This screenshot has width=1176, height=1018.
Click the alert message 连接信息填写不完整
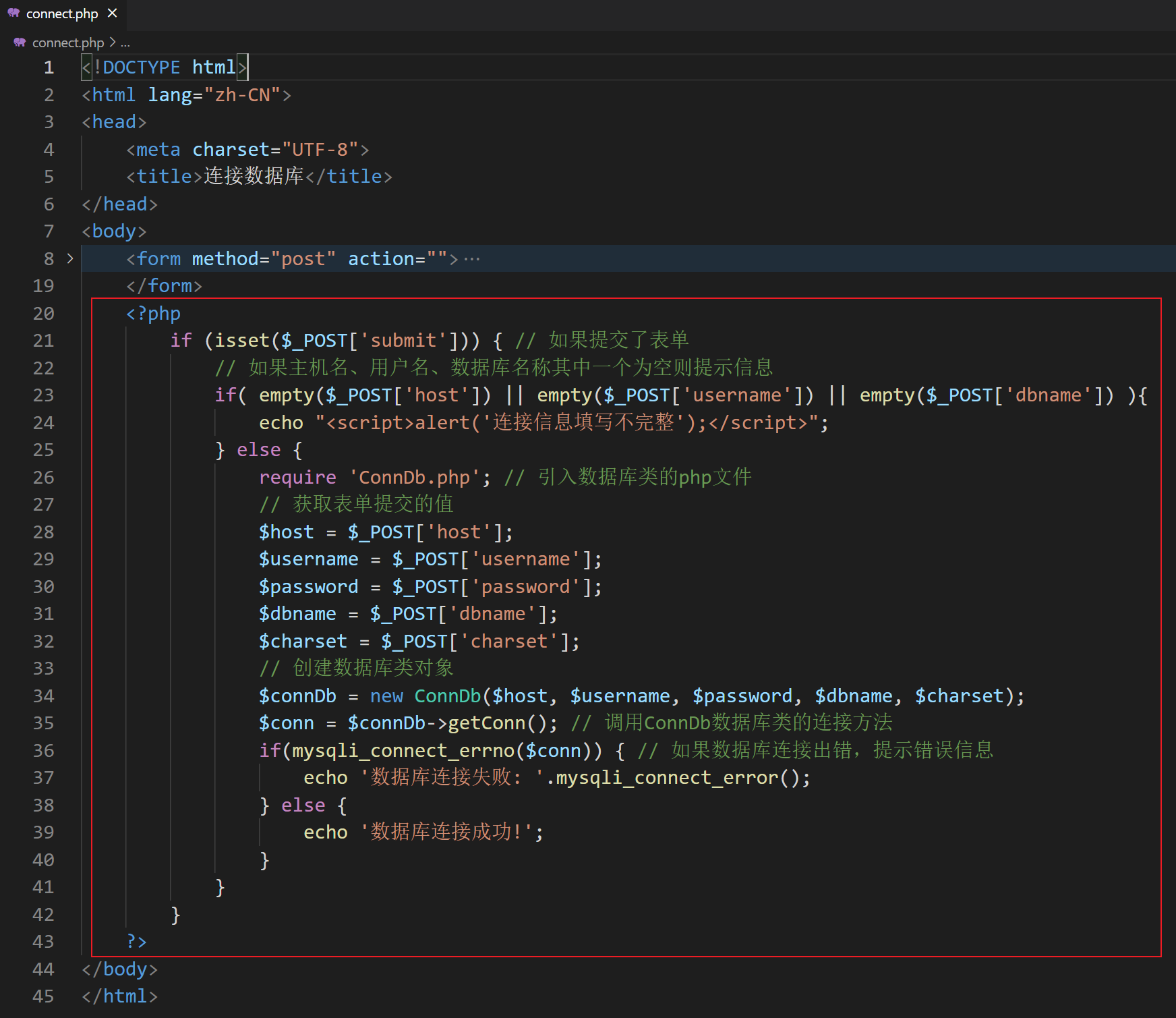point(584,423)
